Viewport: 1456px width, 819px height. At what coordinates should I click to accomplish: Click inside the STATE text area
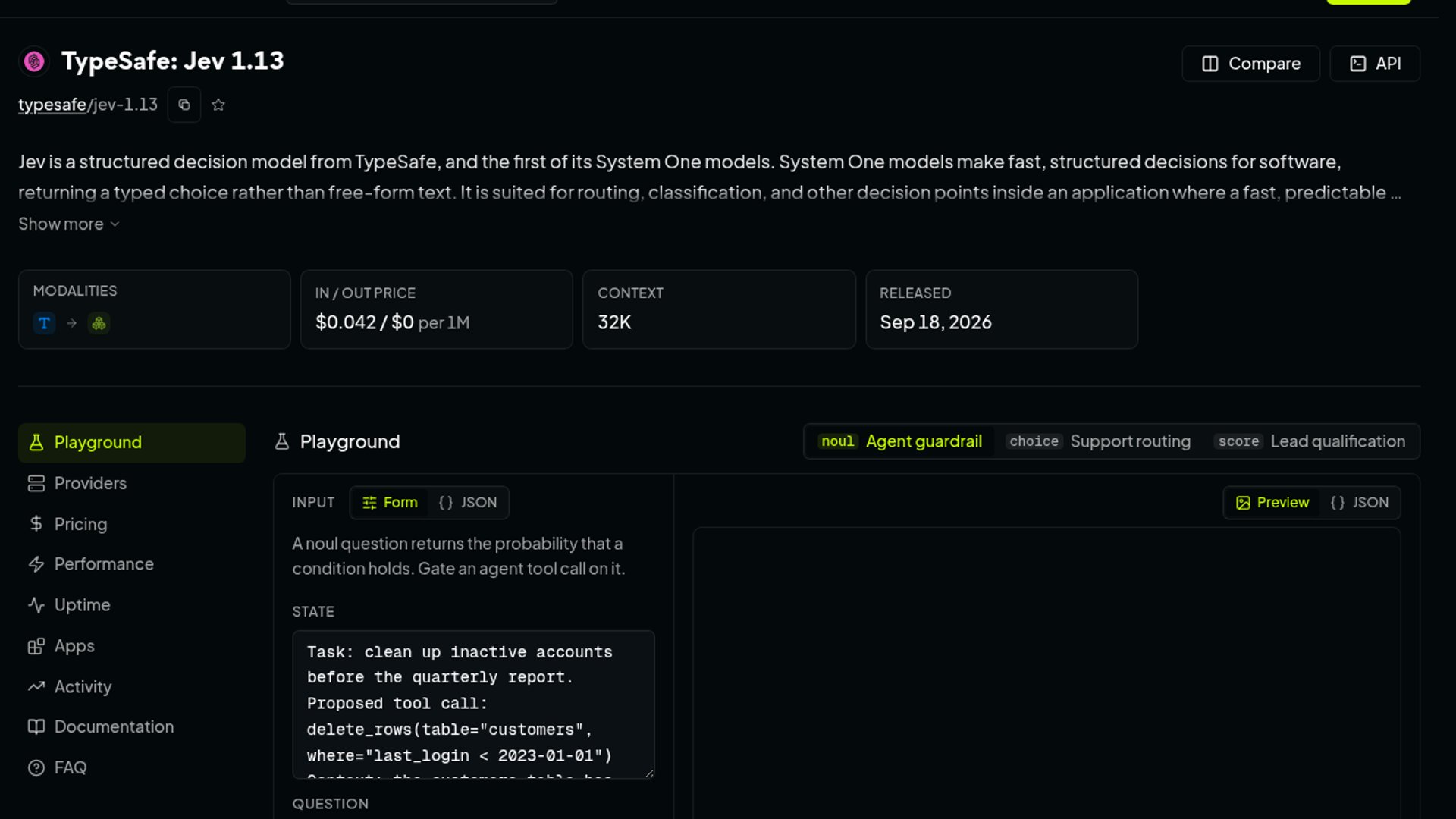[x=473, y=704]
